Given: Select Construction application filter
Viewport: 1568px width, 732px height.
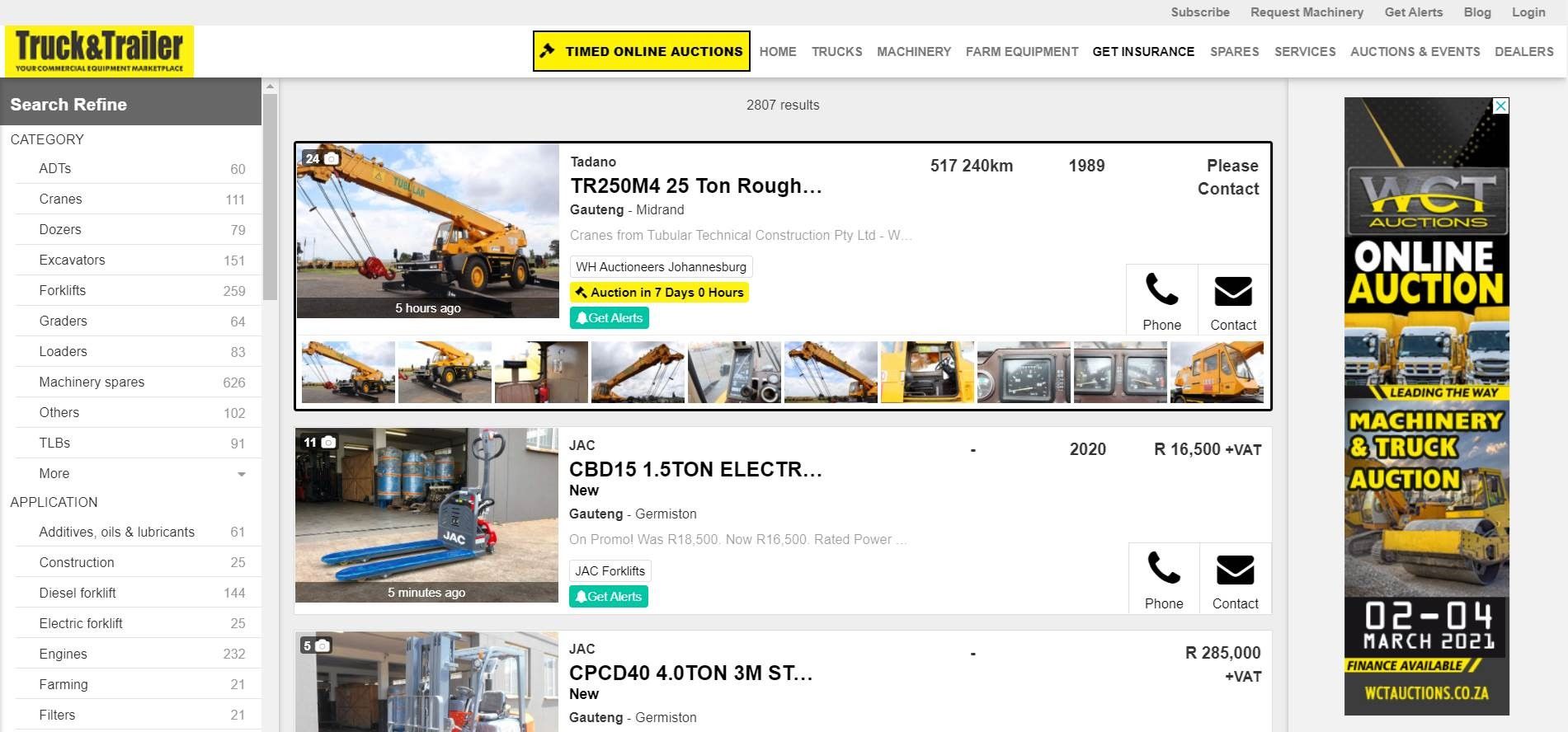Looking at the screenshot, I should coord(138,562).
